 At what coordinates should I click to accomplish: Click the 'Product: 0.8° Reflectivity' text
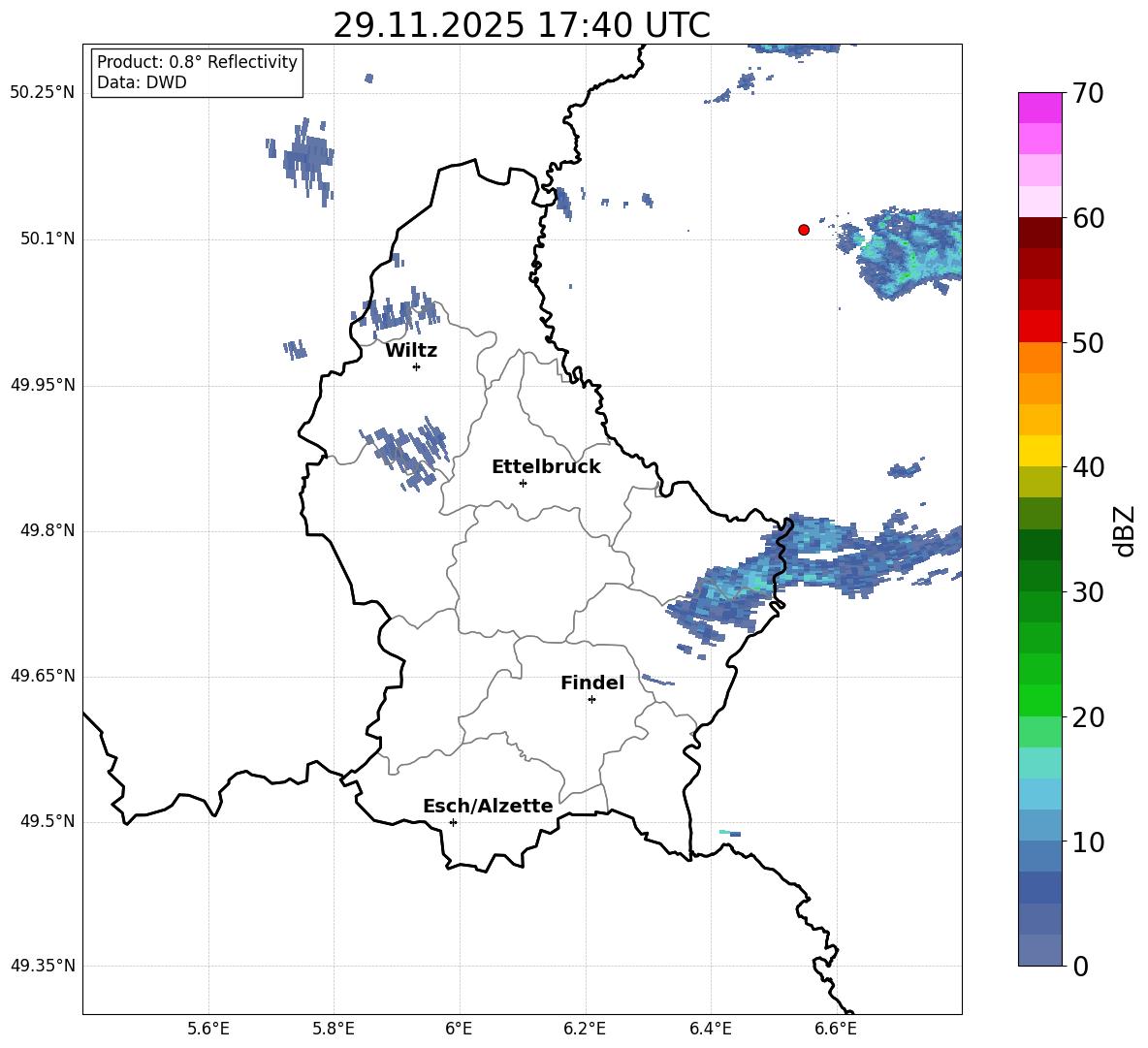tap(197, 61)
